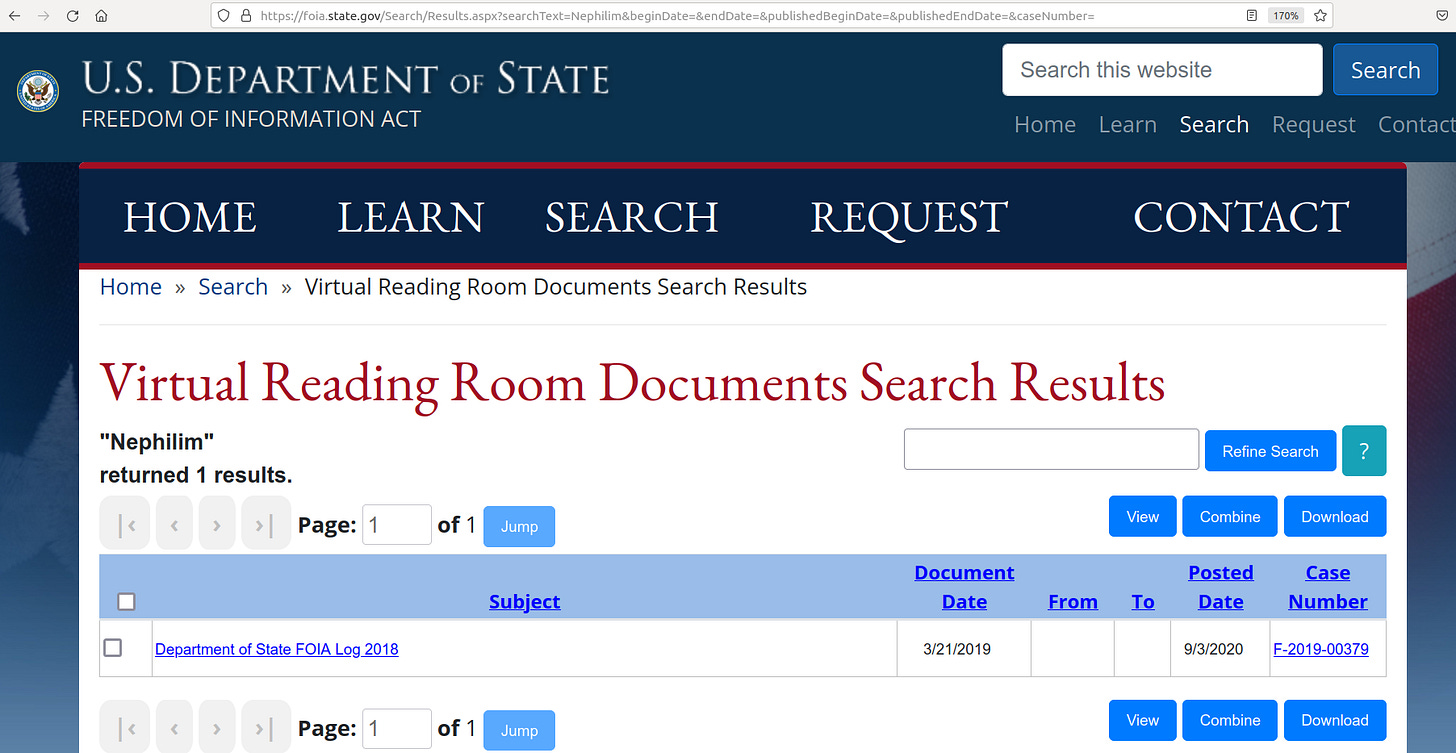Click Search in the top header links
Viewport: 1456px width, 753px height.
1214,125
